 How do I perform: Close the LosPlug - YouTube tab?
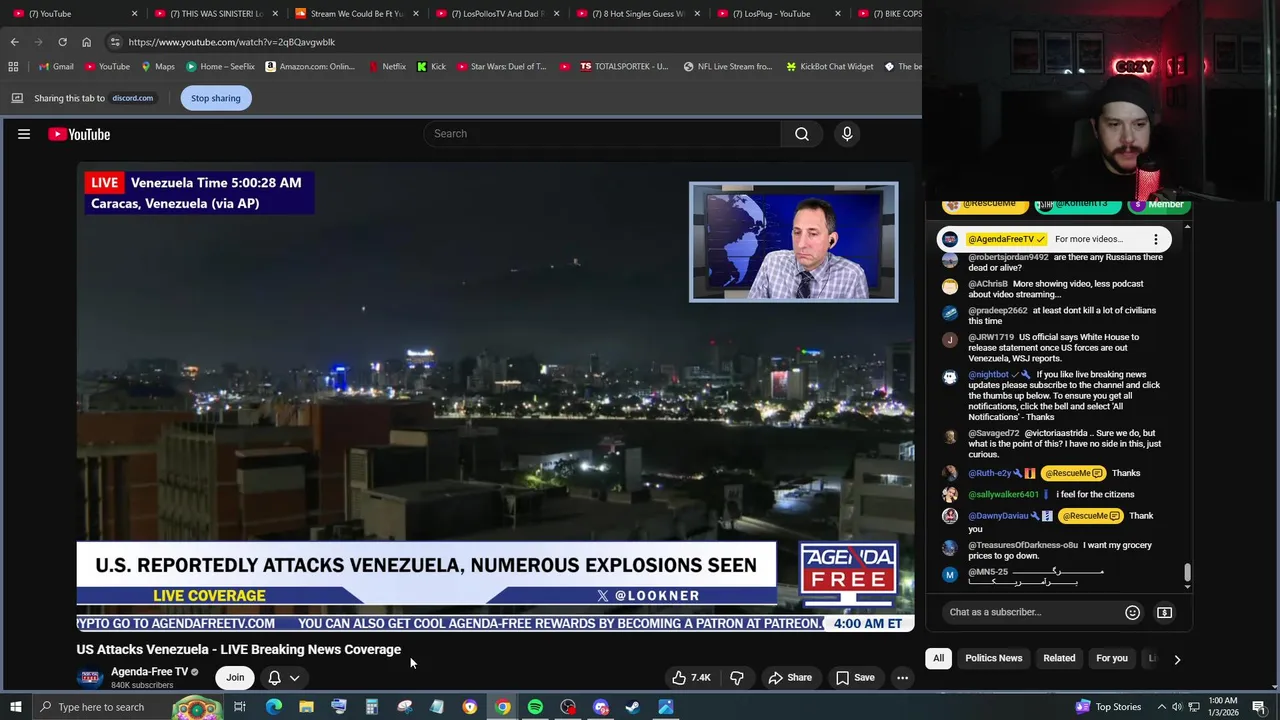[838, 13]
